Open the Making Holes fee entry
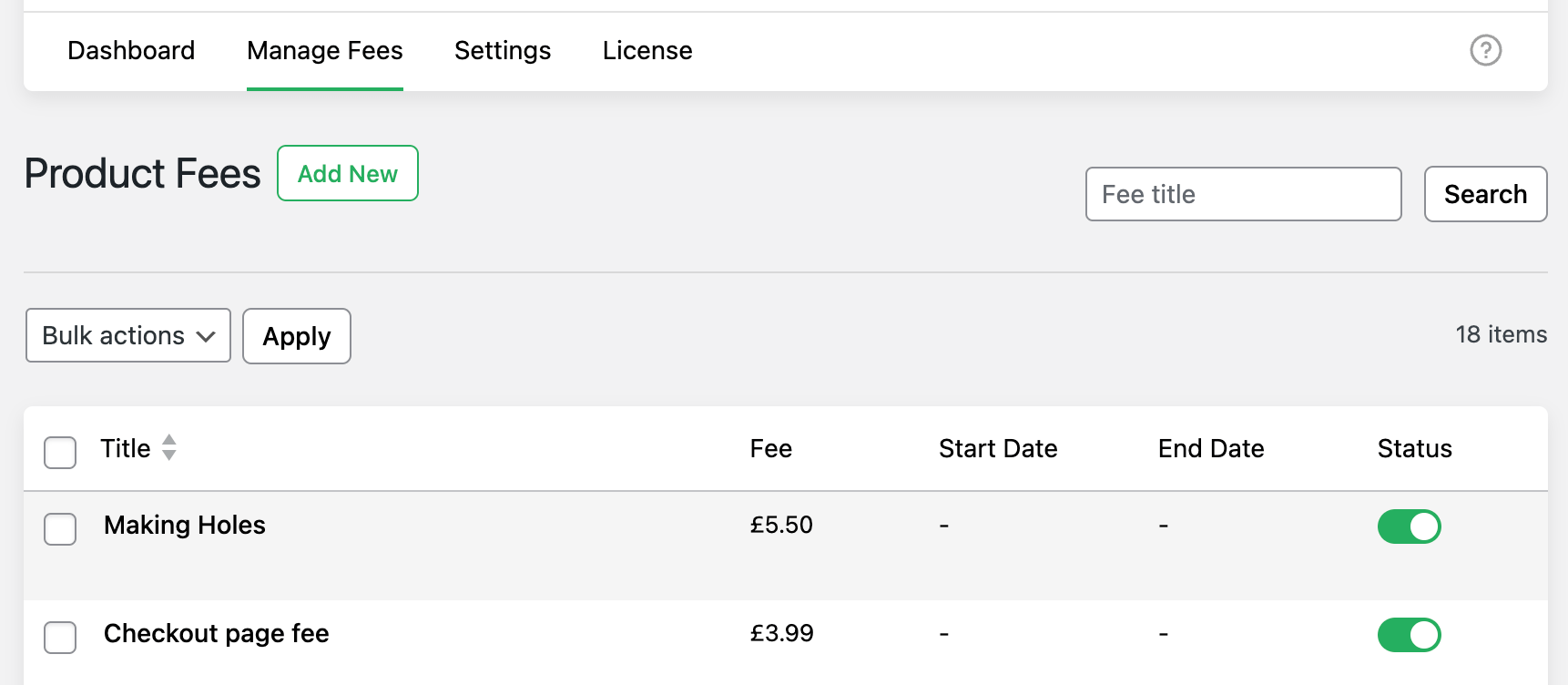The height and width of the screenshot is (685, 1568). click(x=185, y=525)
